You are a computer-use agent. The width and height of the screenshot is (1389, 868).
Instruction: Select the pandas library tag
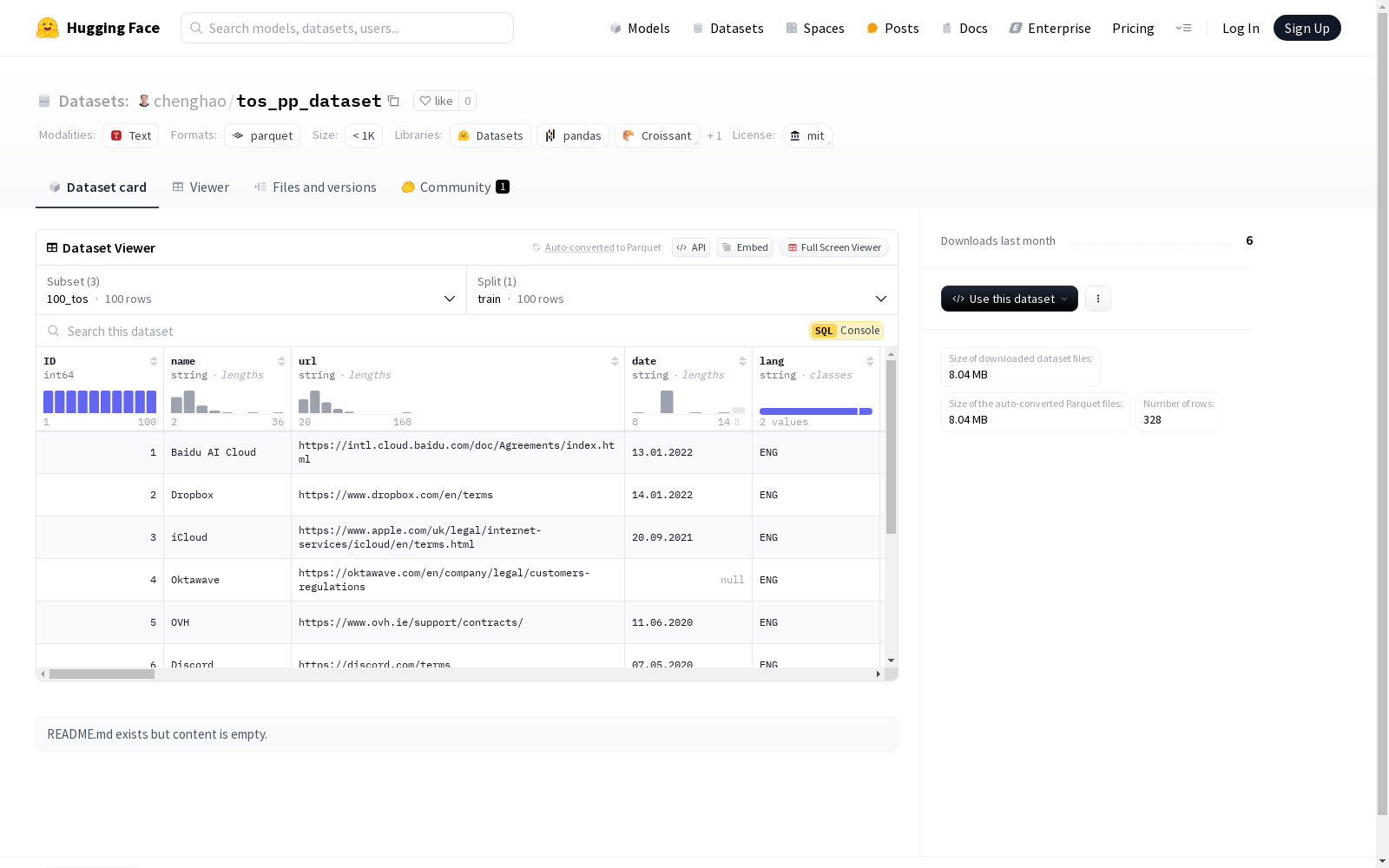point(573,135)
